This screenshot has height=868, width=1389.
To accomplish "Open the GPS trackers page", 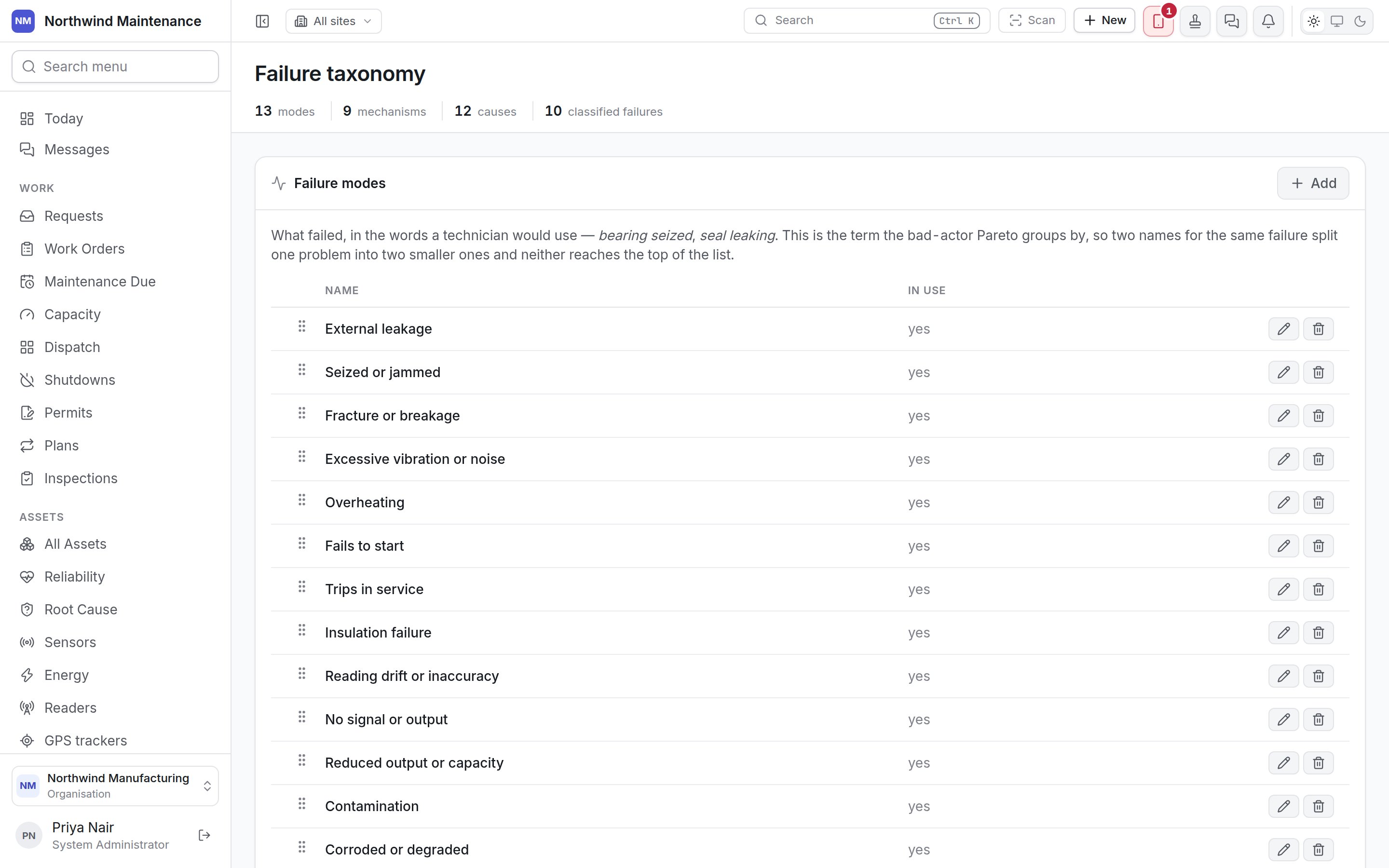I will coord(115,741).
